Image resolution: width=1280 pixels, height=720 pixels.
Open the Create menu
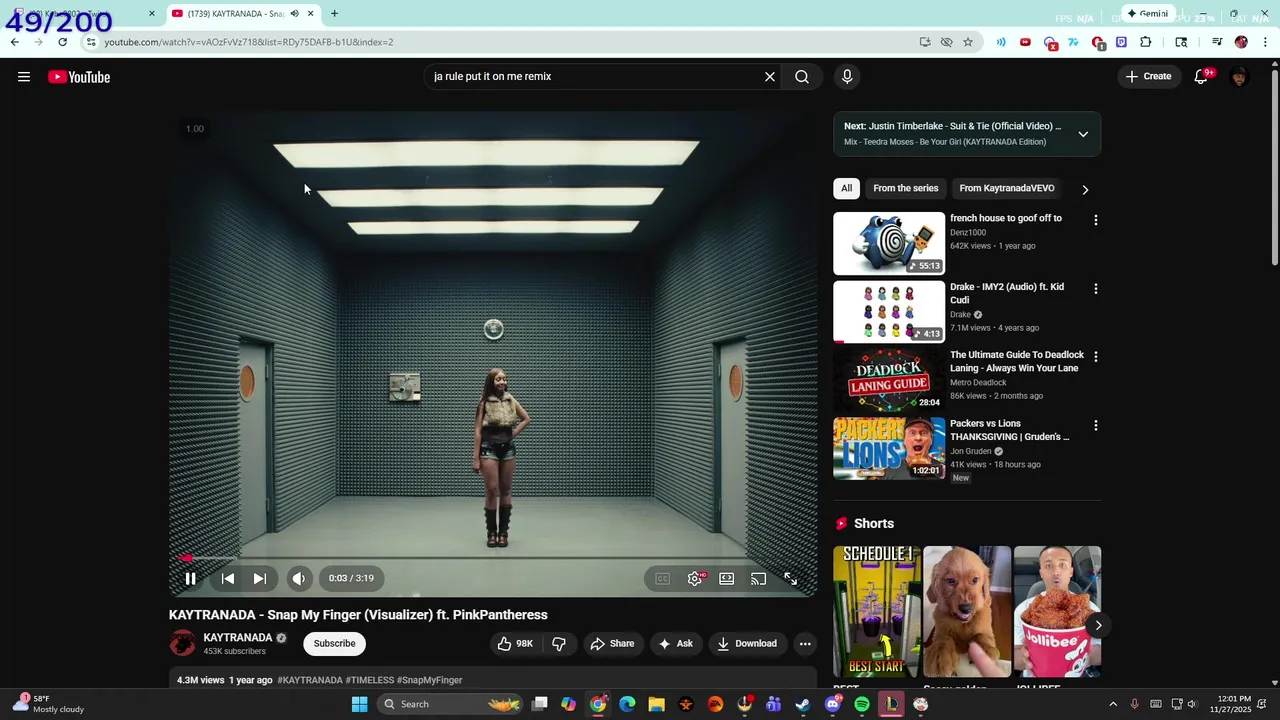tap(1148, 77)
